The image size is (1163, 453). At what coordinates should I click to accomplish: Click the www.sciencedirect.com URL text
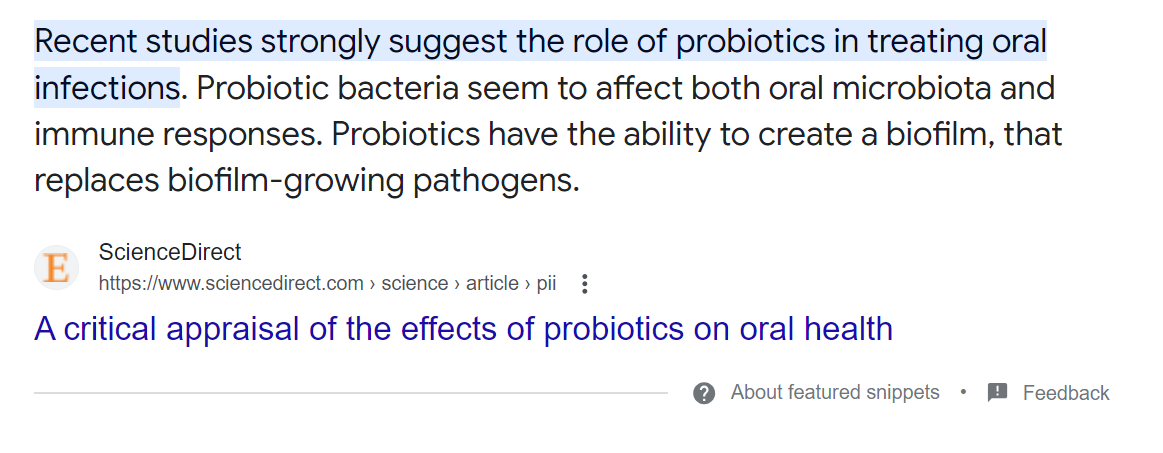tap(231, 284)
